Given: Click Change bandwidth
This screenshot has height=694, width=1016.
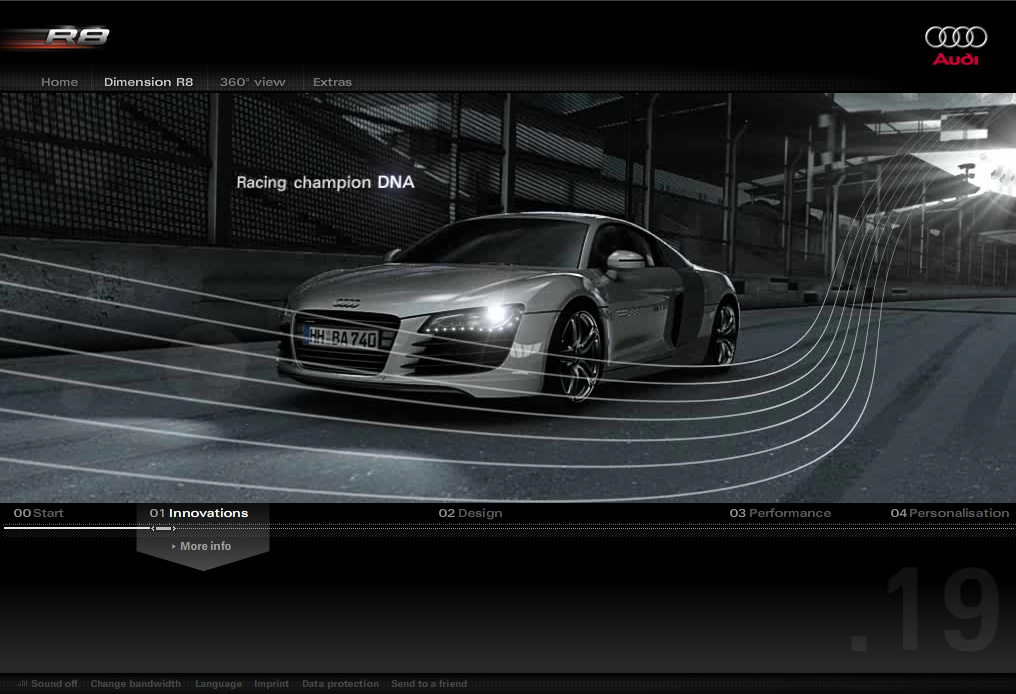Looking at the screenshot, I should coord(135,684).
